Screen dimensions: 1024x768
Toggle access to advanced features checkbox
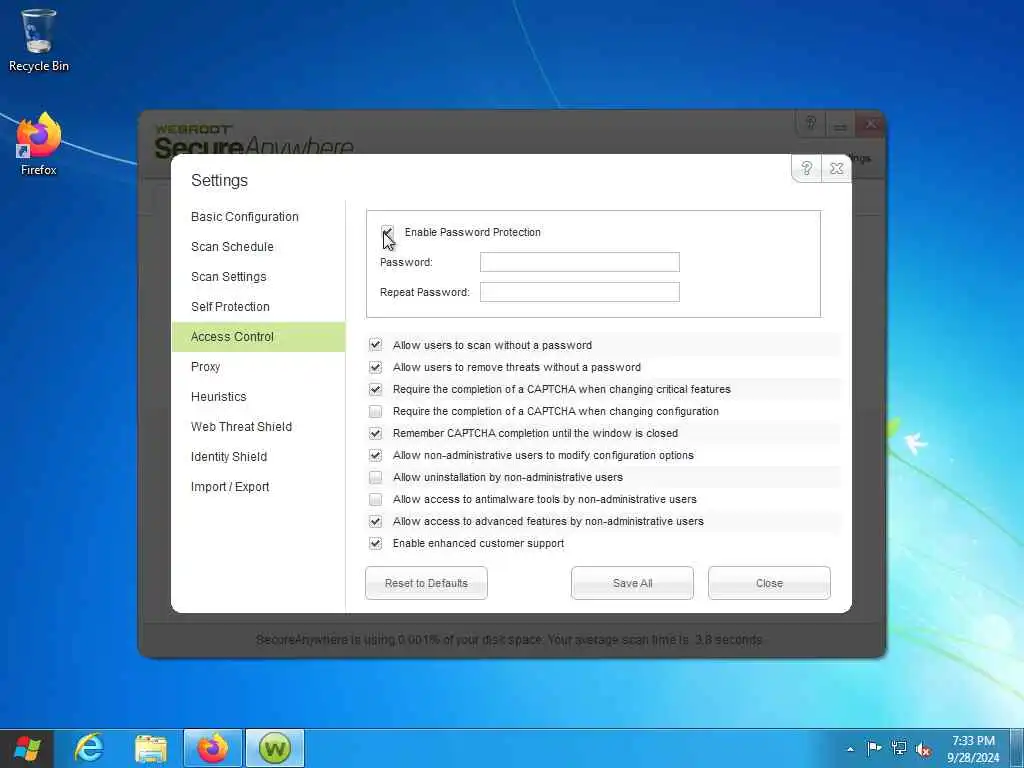coord(376,521)
